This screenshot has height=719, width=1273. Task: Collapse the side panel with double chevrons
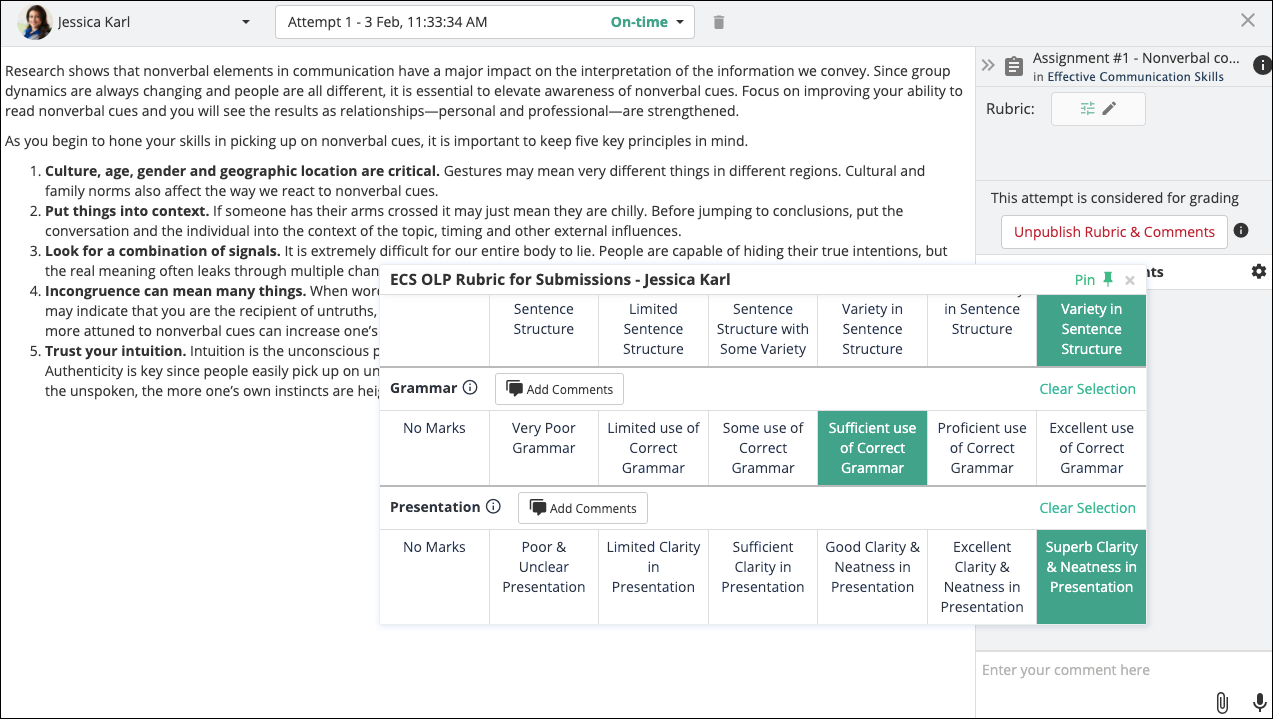pos(988,65)
